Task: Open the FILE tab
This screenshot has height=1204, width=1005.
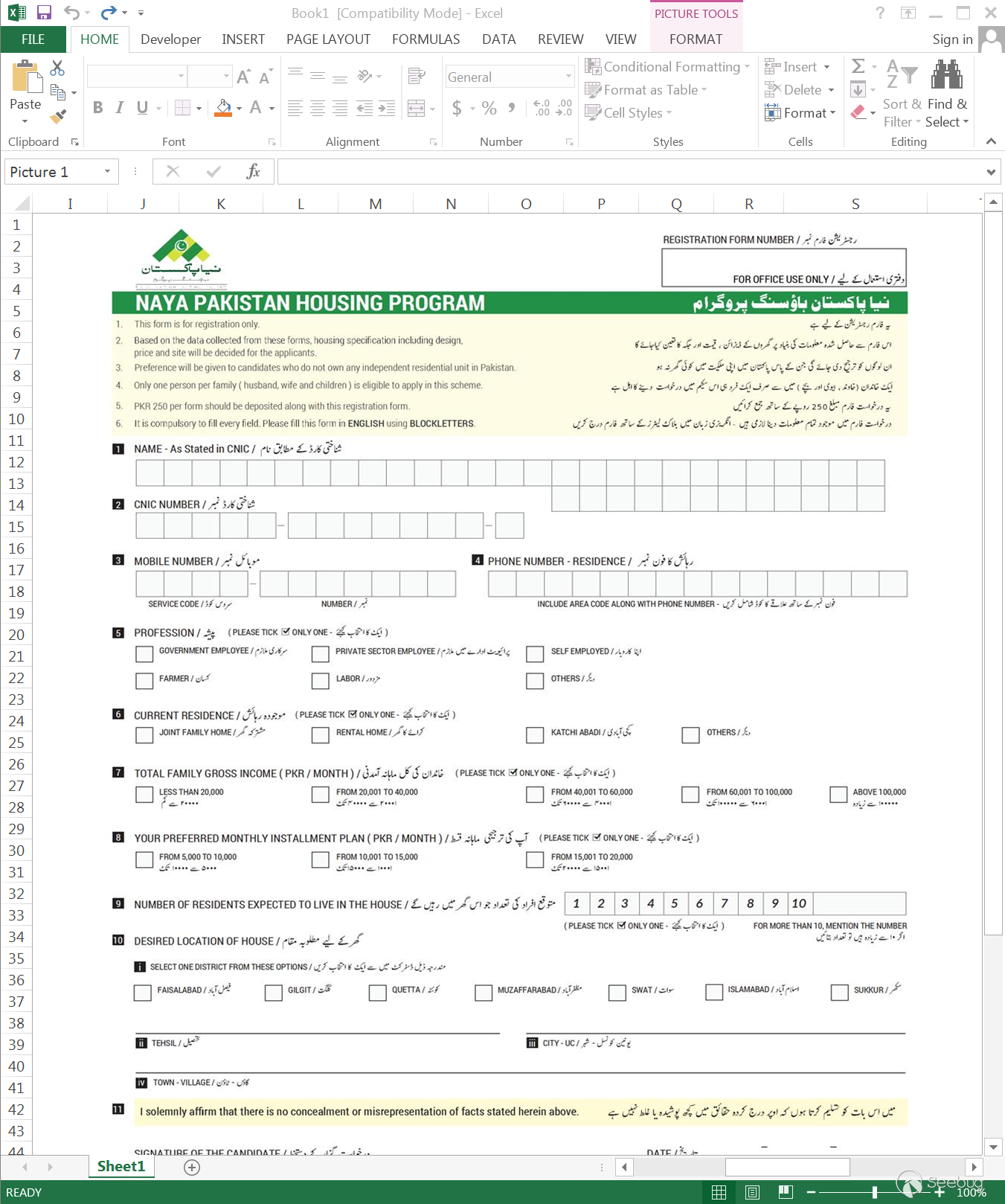Action: (33, 39)
